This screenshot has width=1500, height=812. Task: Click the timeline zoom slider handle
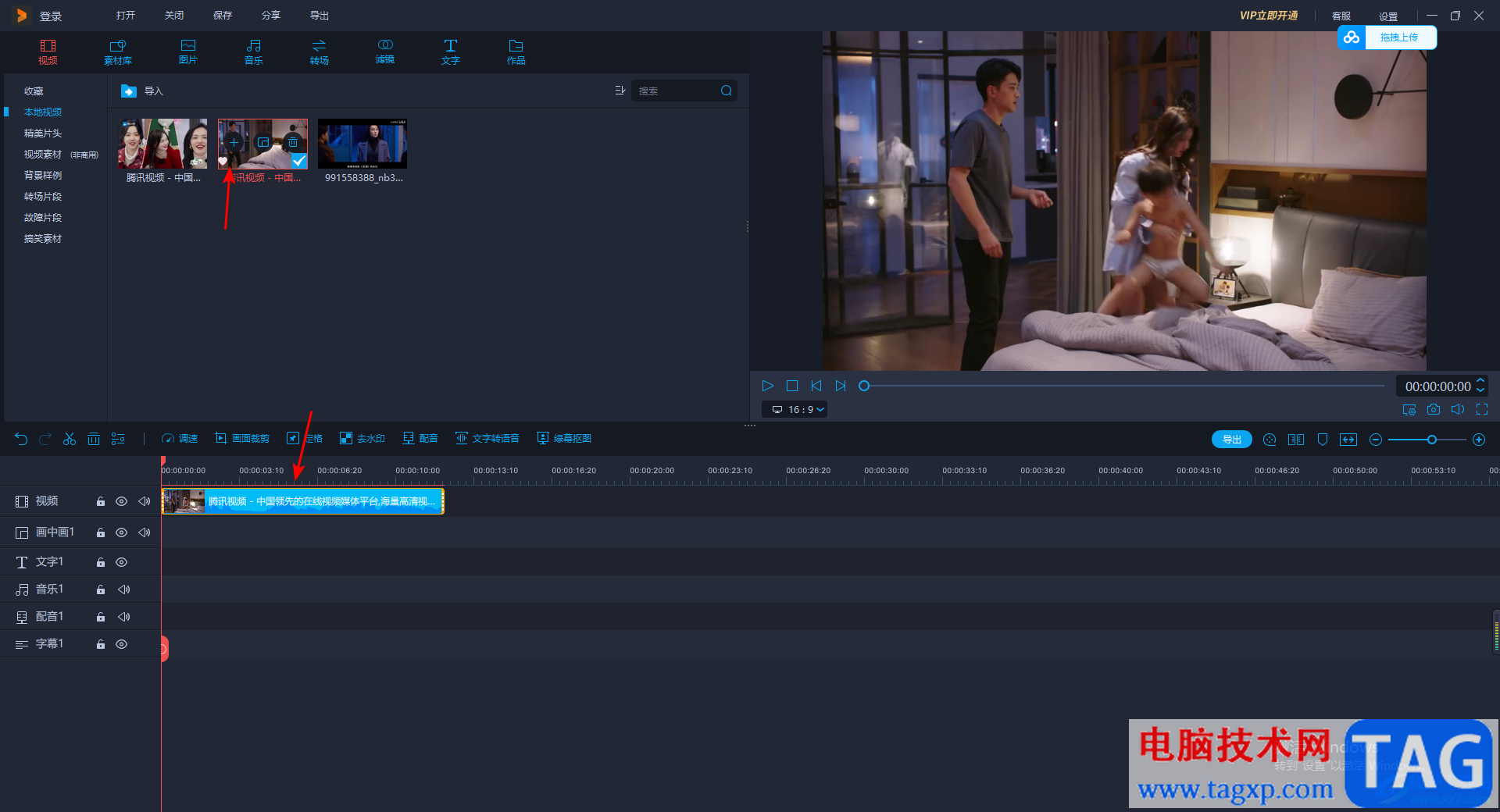pos(1432,440)
